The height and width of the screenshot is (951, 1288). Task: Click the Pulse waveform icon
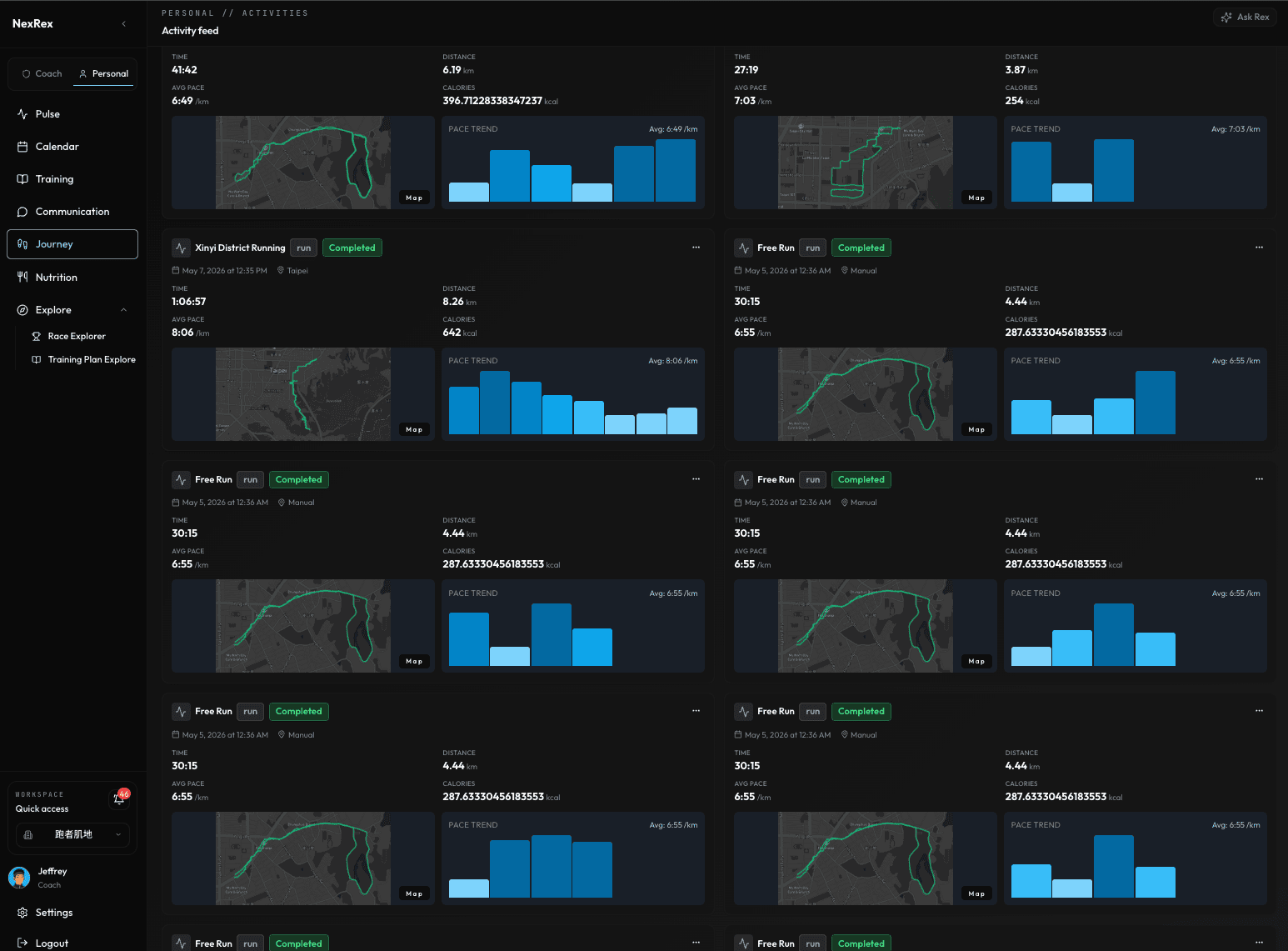[22, 114]
